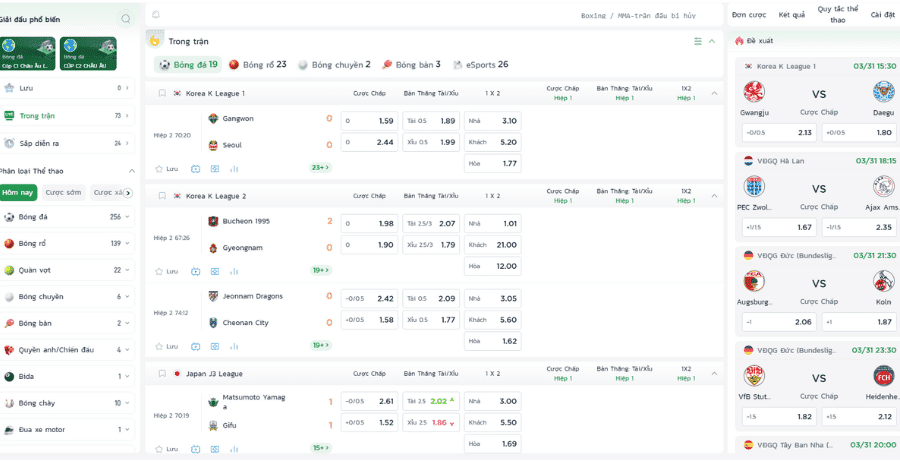Viewport: 900px width, 462px height.
Task: Select Khách odds 5.50 for Gifu
Action: click(x=492, y=422)
